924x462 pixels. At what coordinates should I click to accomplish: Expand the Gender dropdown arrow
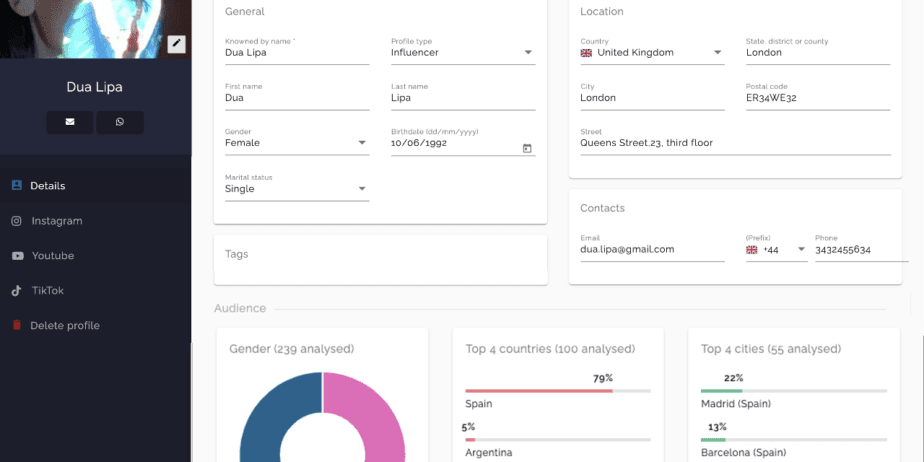[362, 143]
